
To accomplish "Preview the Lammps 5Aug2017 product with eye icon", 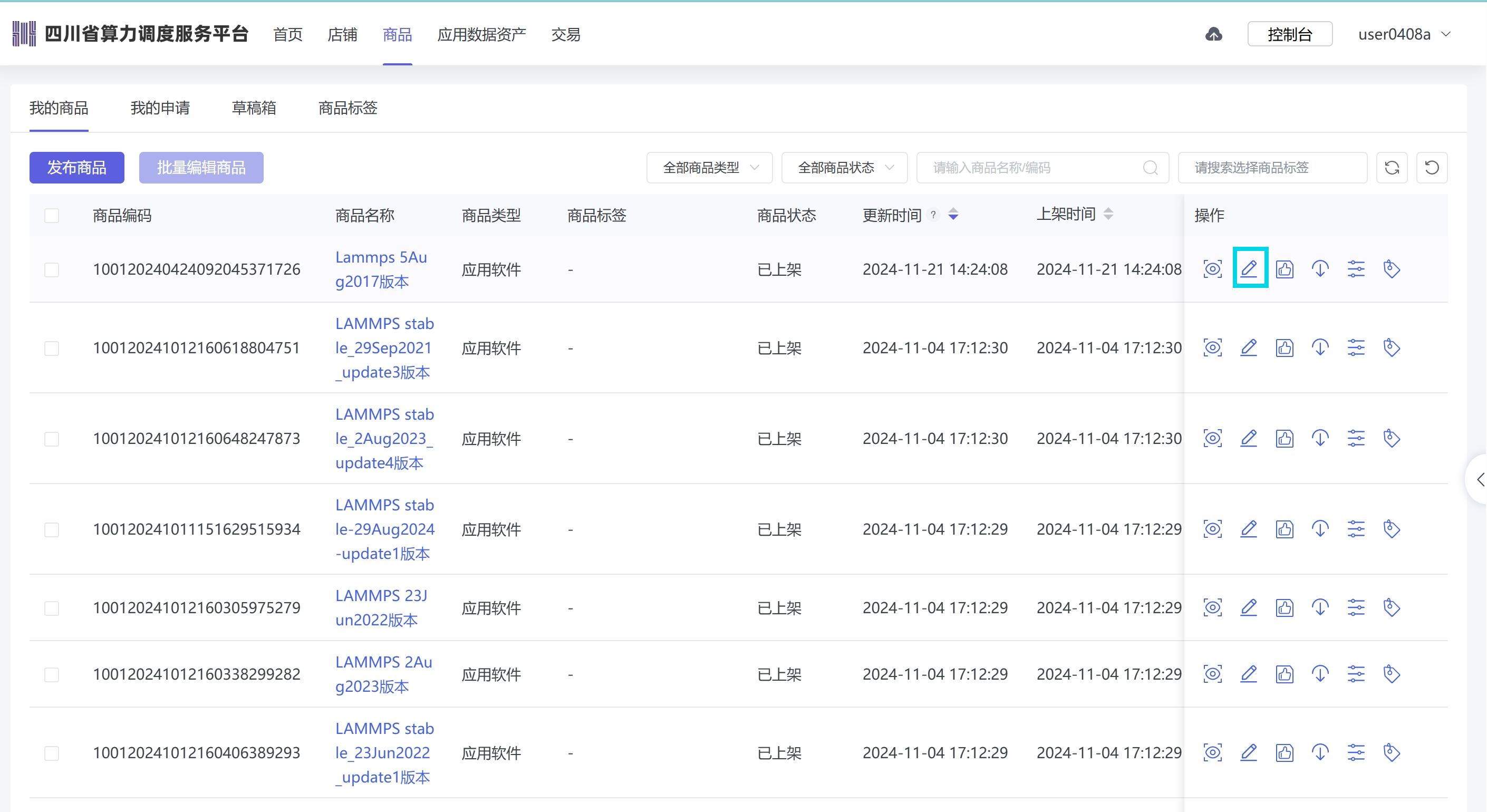I will pyautogui.click(x=1212, y=269).
